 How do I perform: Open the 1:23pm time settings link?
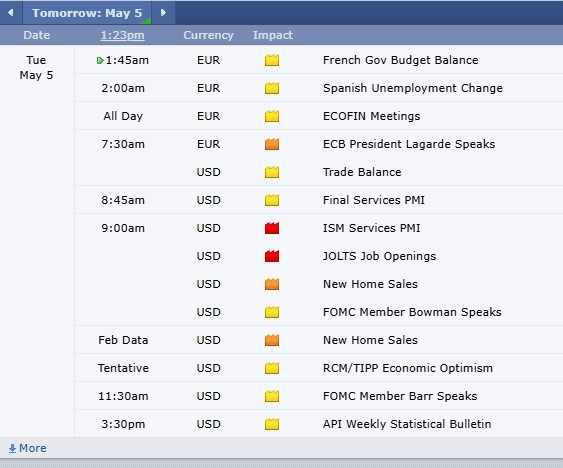coord(122,35)
